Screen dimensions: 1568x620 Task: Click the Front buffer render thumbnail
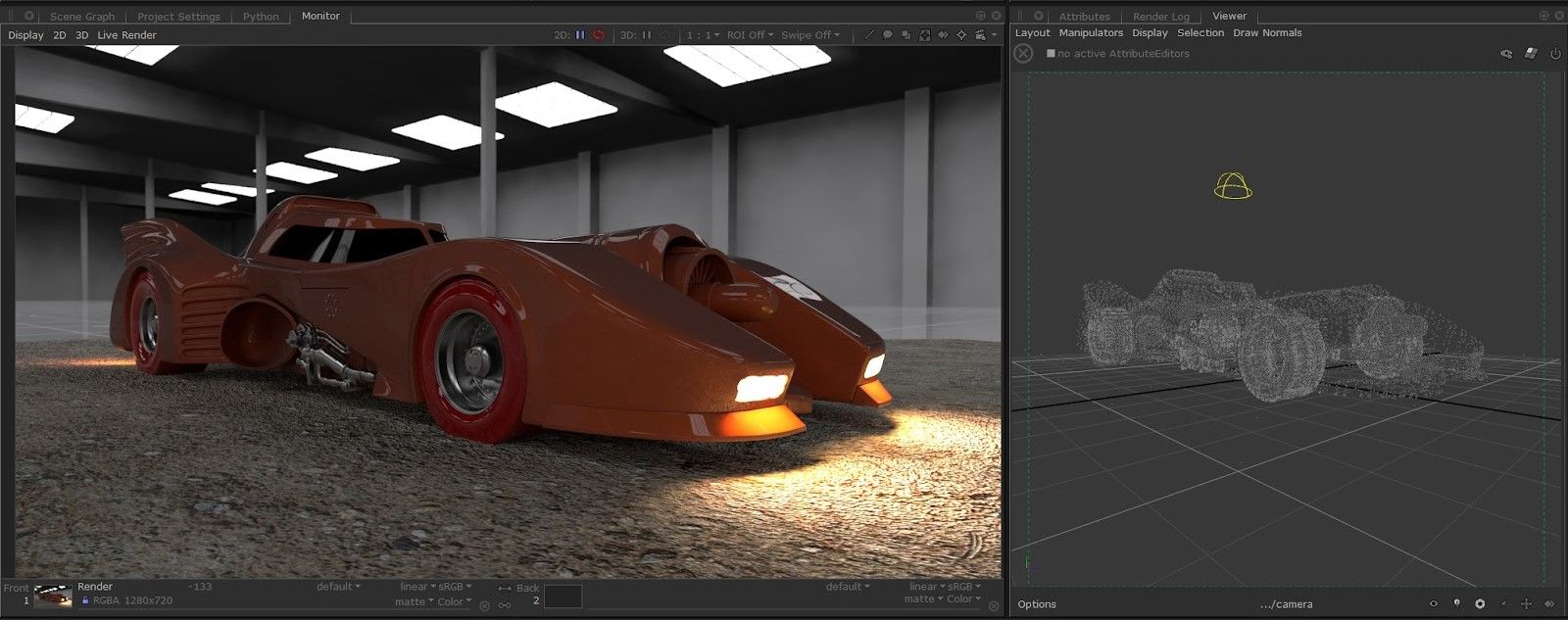click(x=53, y=595)
